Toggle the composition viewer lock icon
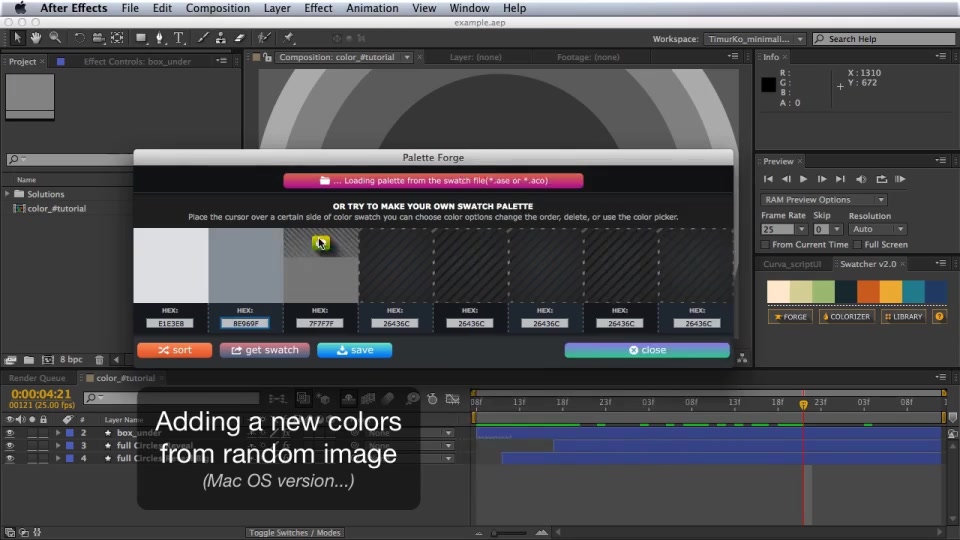The image size is (960, 540). point(268,58)
